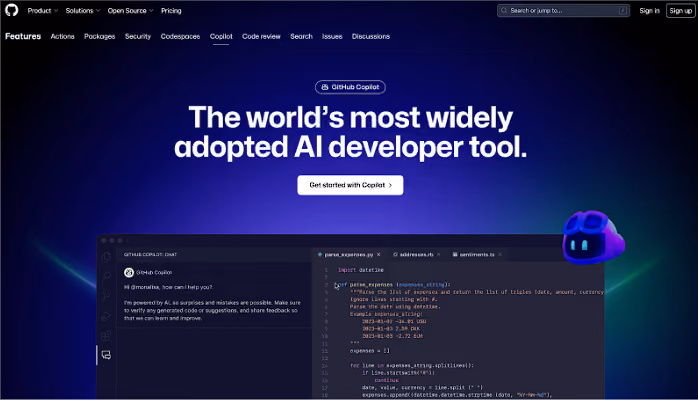The image size is (698, 400).
Task: Click the 'def parse_expenses' code line
Action: click(394, 285)
